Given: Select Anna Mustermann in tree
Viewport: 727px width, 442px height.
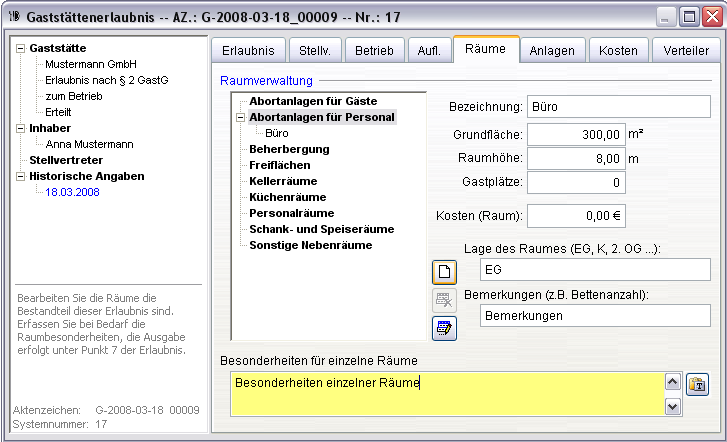Looking at the screenshot, I should pyautogui.click(x=89, y=144).
